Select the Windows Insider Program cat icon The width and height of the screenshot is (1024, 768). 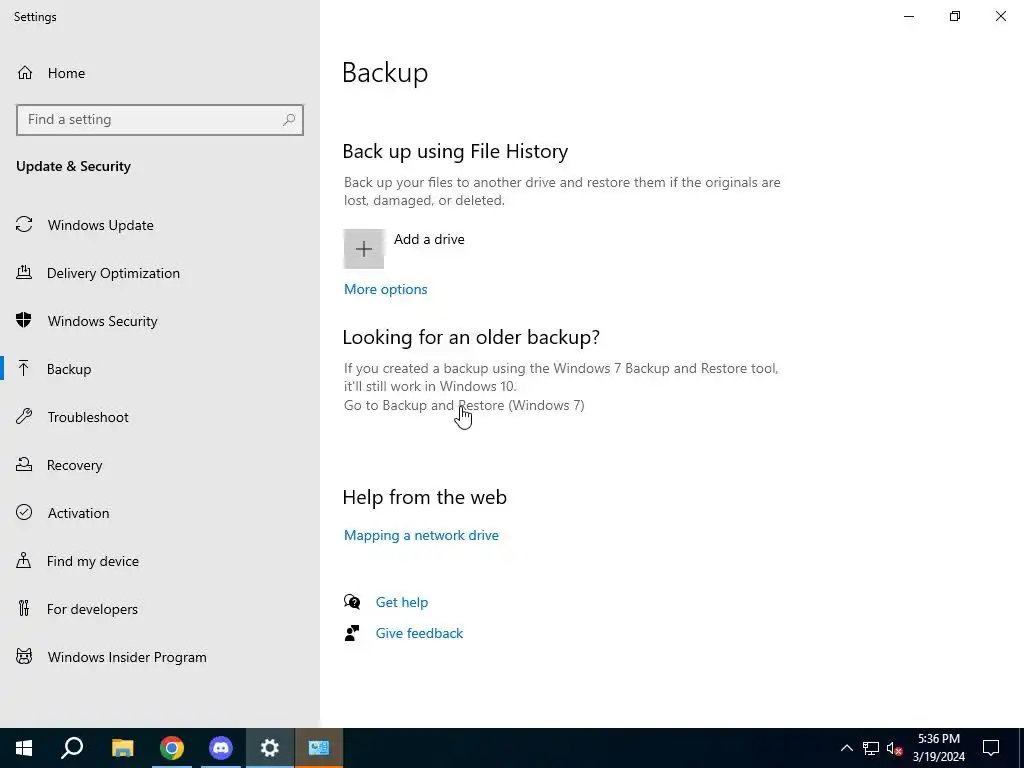coord(24,656)
